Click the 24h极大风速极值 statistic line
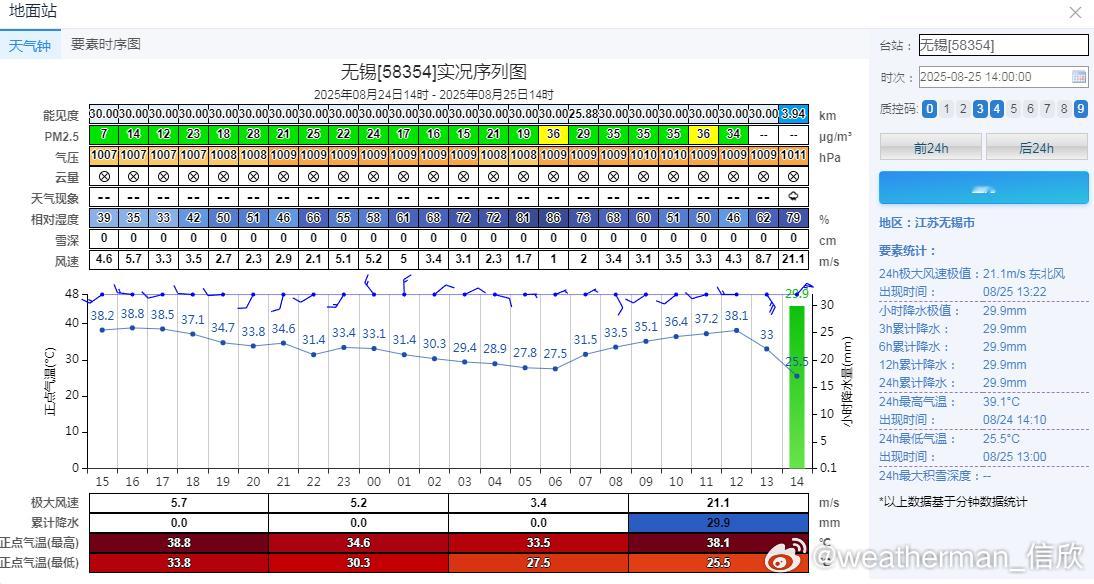This screenshot has height=584, width=1094. point(972,274)
